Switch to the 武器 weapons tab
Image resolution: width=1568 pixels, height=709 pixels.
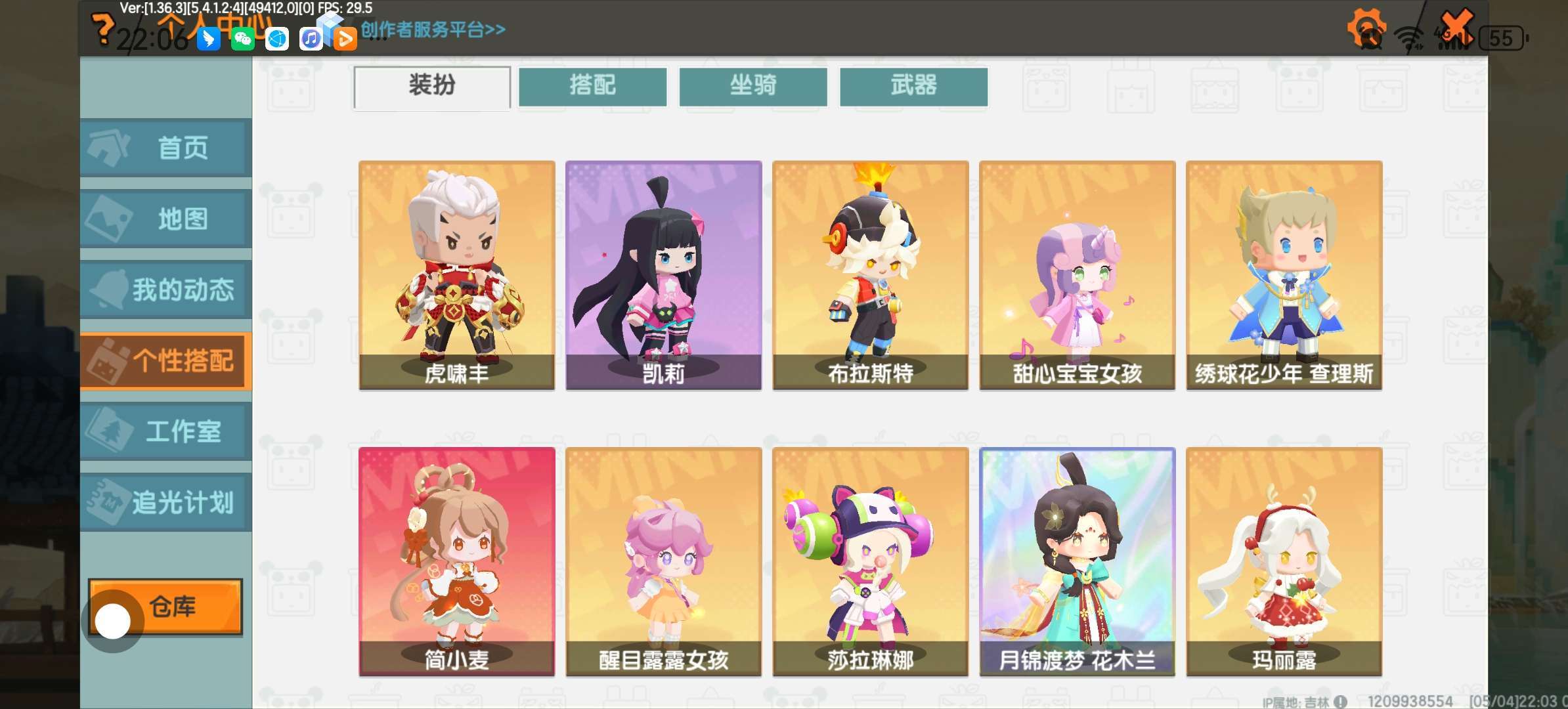913,86
